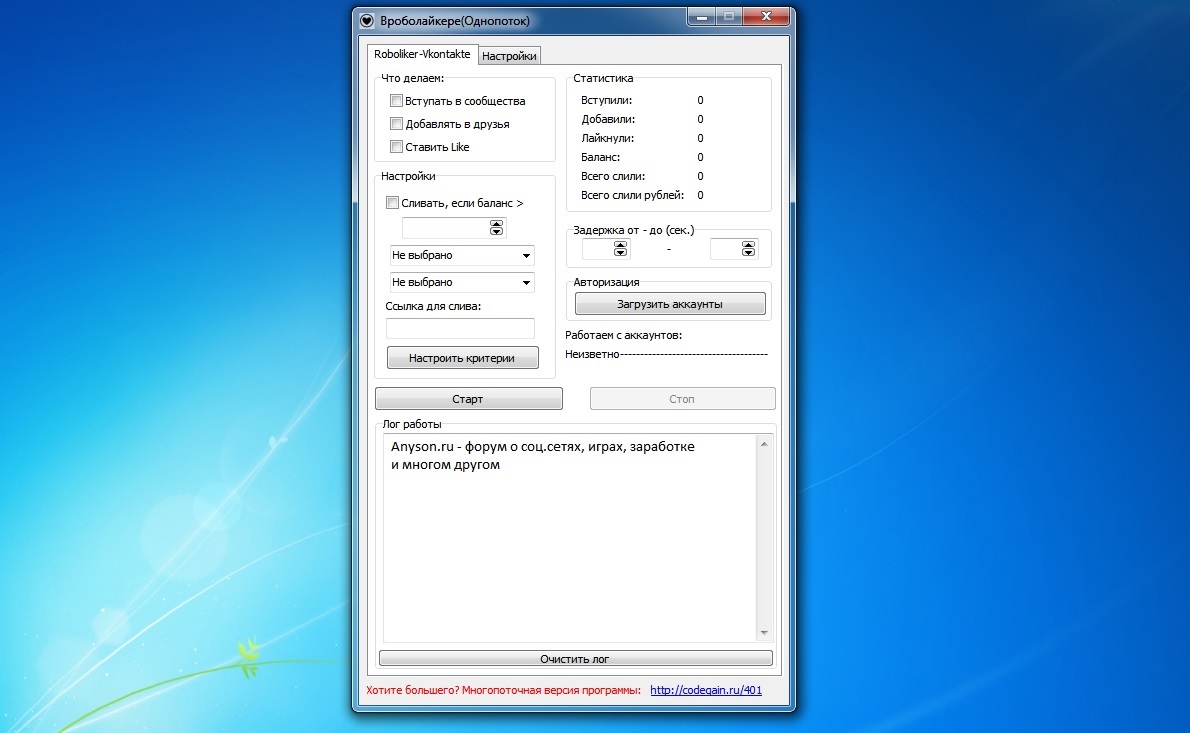Select the Roboliker-Vkontakte tab
This screenshot has height=733, width=1190.
[x=422, y=55]
